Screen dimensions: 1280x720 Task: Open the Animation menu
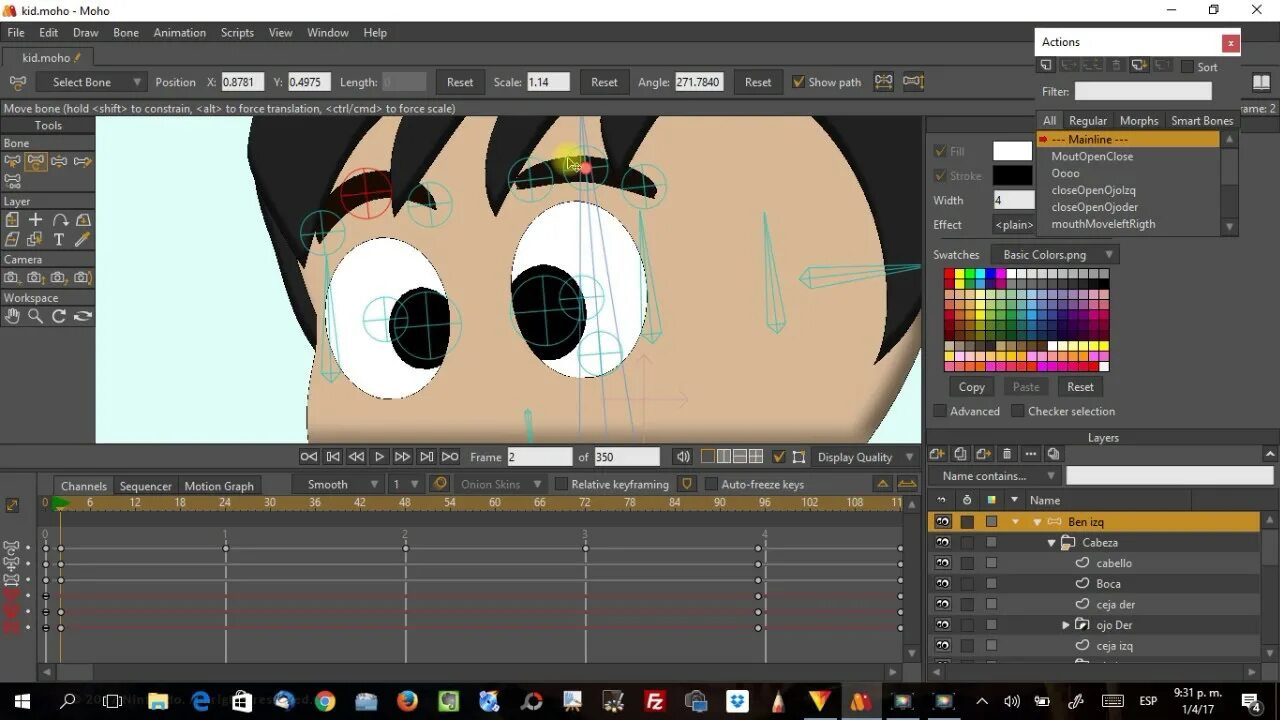(x=180, y=33)
